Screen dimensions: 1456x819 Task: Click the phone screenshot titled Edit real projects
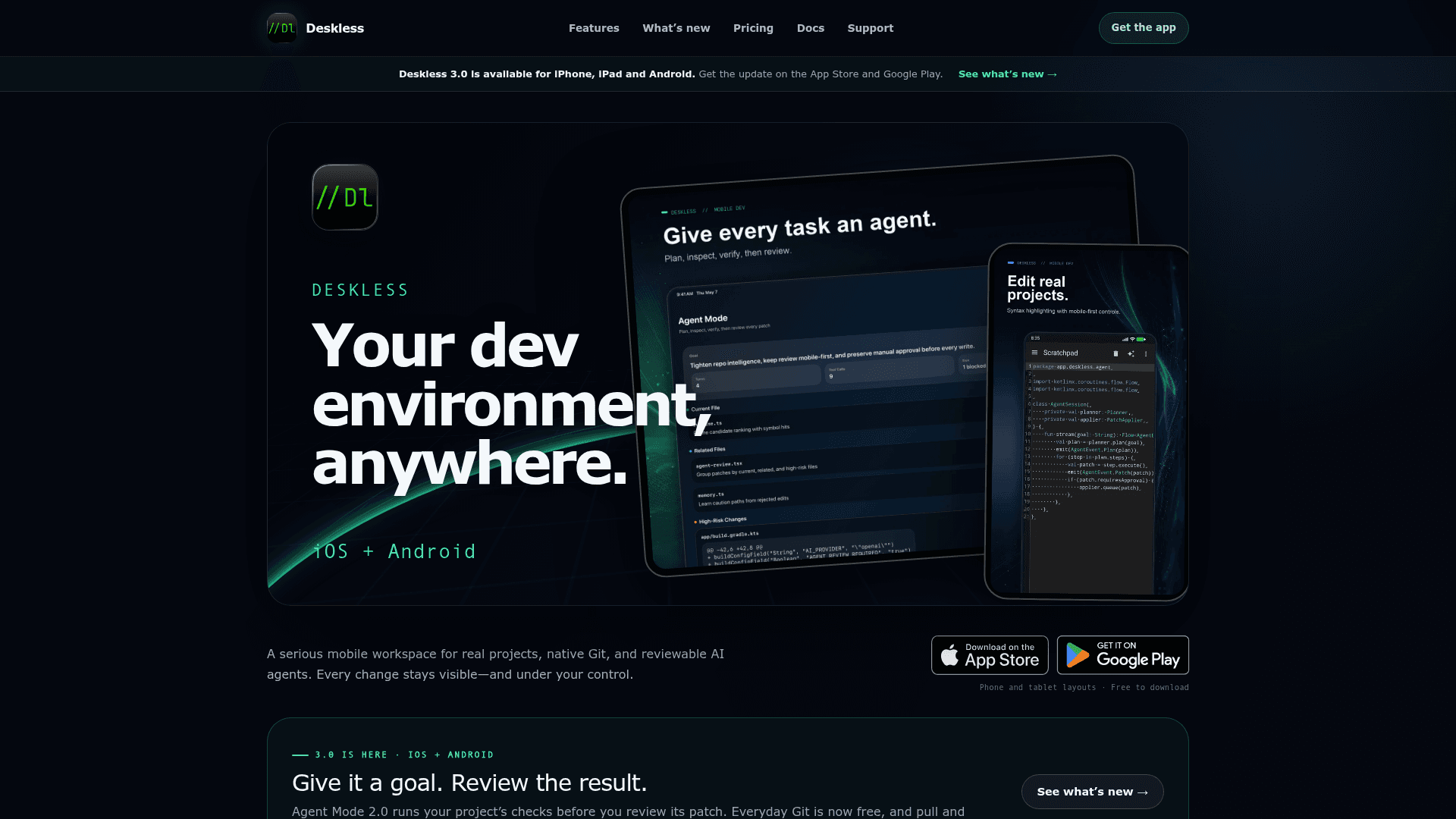click(x=1088, y=422)
